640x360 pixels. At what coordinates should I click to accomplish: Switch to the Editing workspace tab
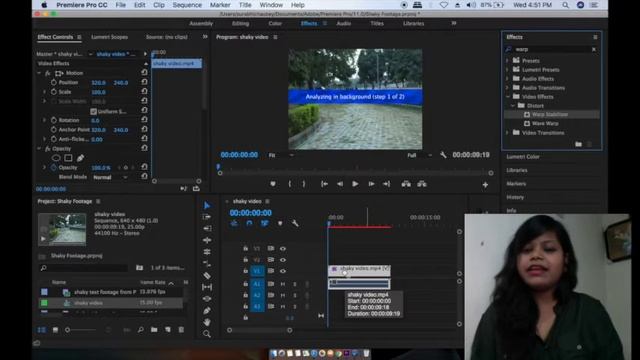click(240, 23)
